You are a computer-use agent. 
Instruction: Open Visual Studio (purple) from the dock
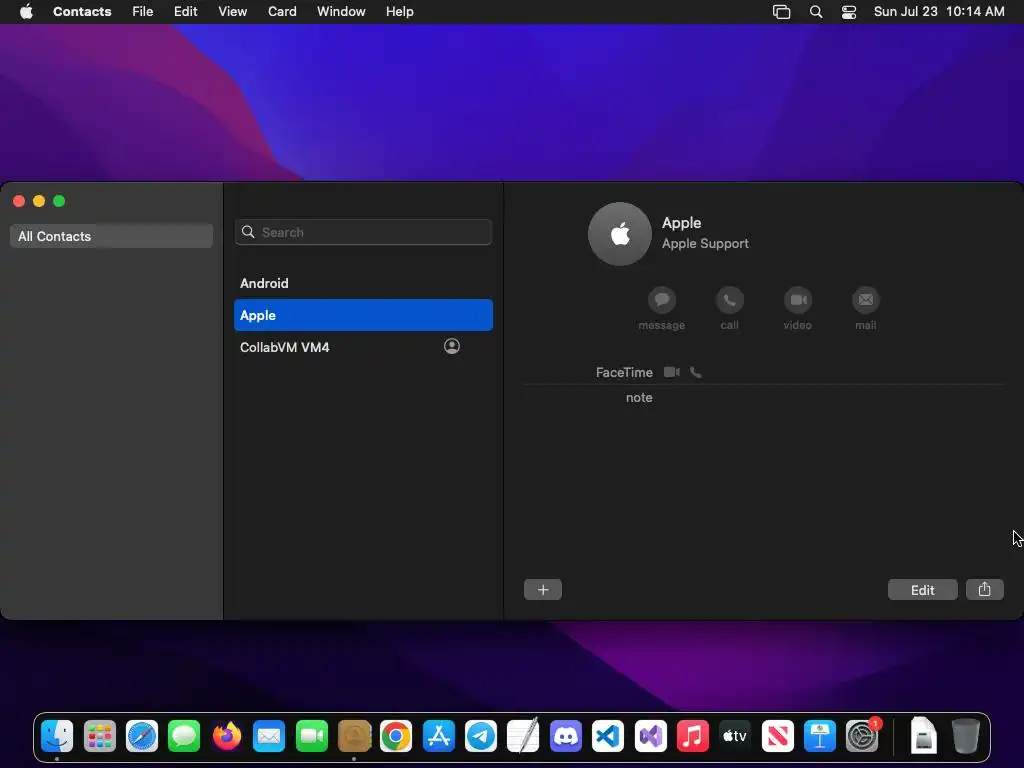tap(650, 736)
